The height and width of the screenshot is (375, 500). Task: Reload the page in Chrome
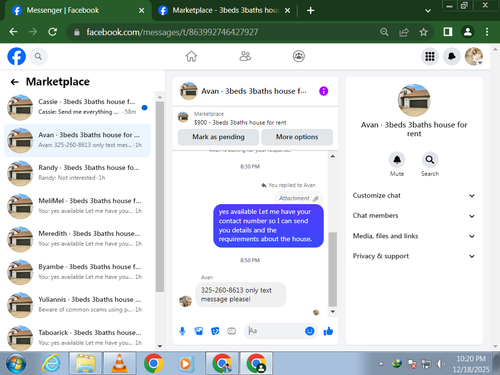point(52,32)
